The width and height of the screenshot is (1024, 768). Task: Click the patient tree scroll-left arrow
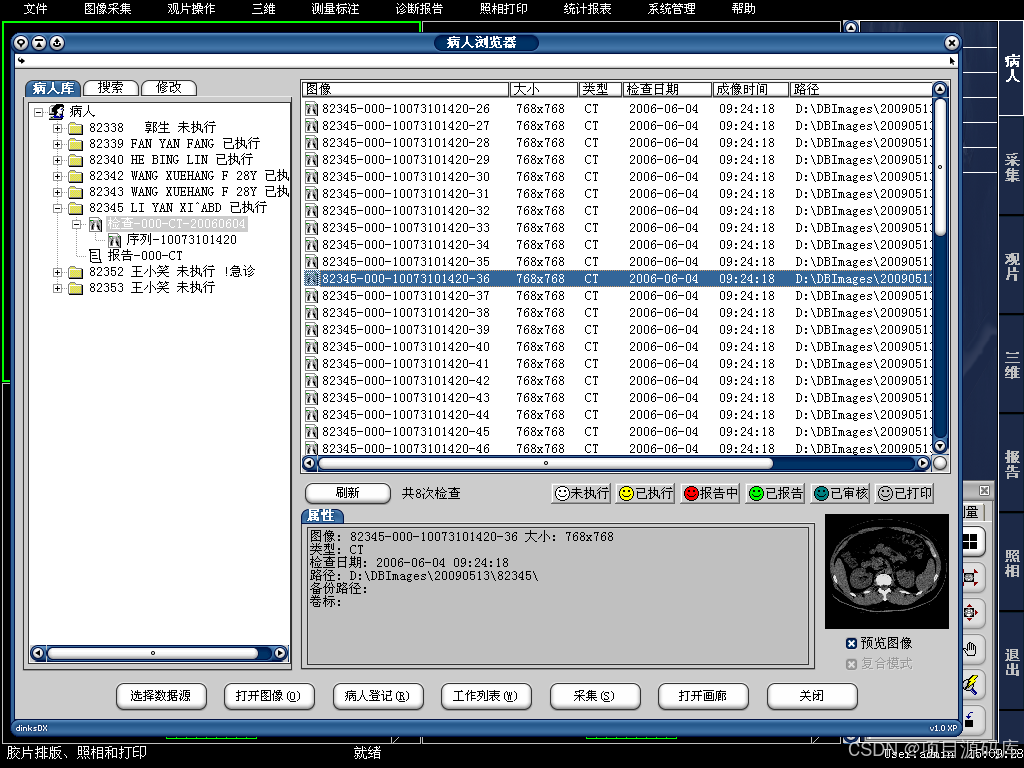coord(38,652)
